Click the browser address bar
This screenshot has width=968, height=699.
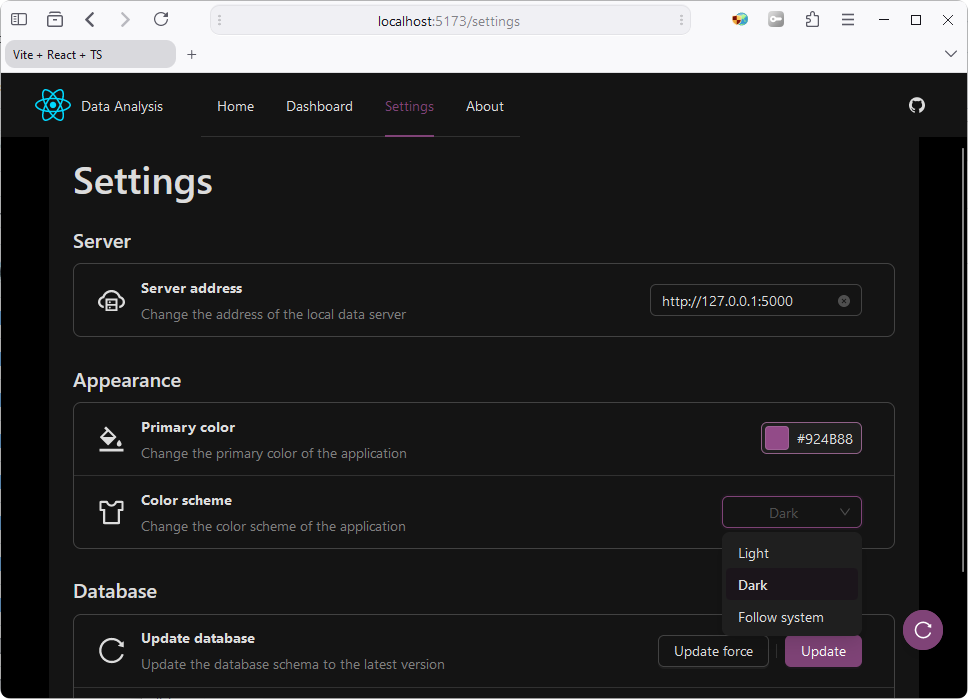(449, 21)
